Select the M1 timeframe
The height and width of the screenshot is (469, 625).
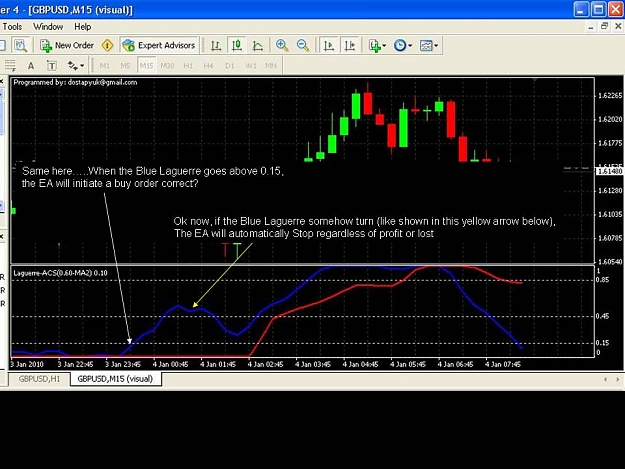click(x=104, y=66)
